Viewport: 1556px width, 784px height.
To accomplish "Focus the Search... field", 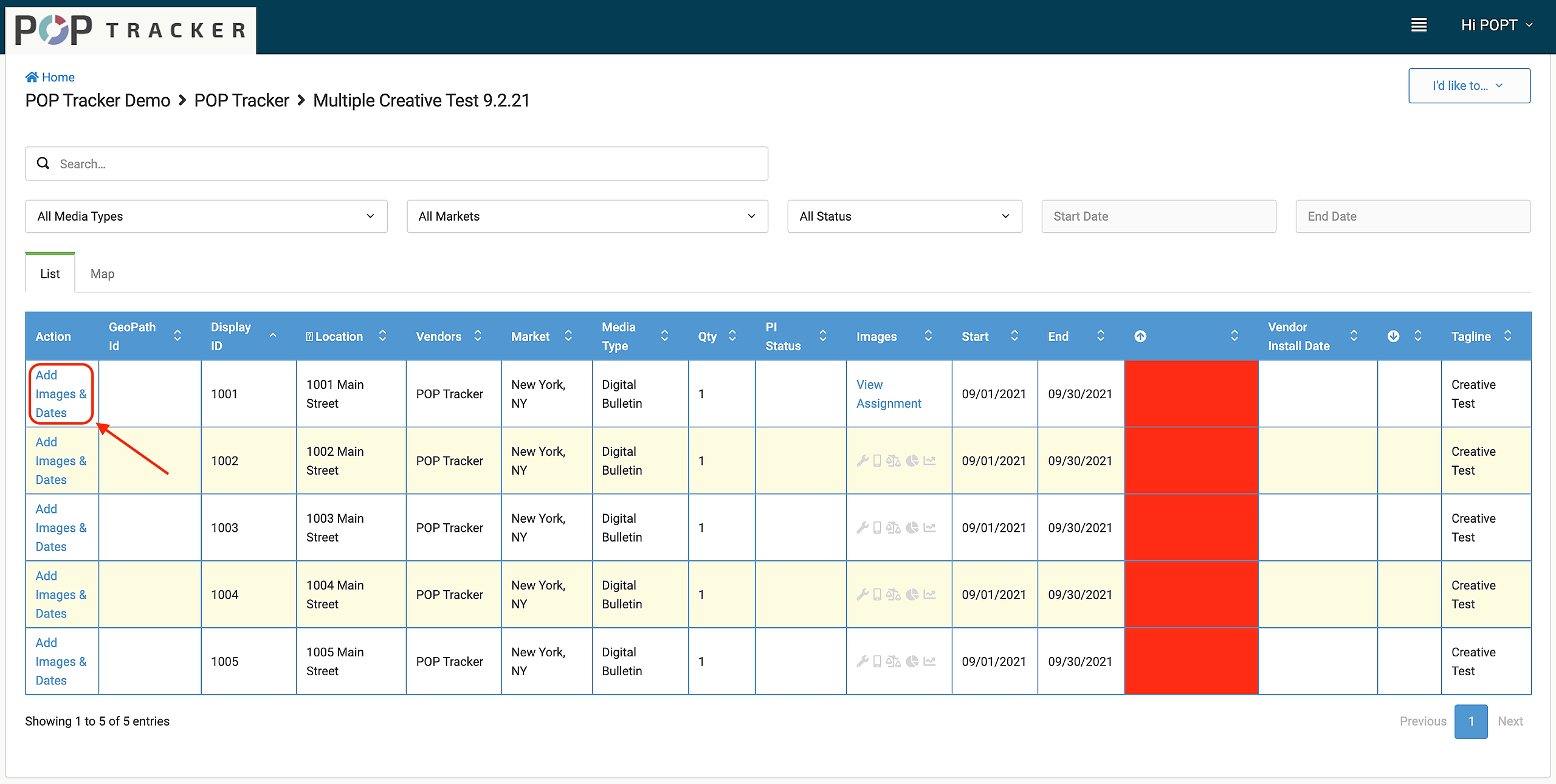I will pos(396,163).
